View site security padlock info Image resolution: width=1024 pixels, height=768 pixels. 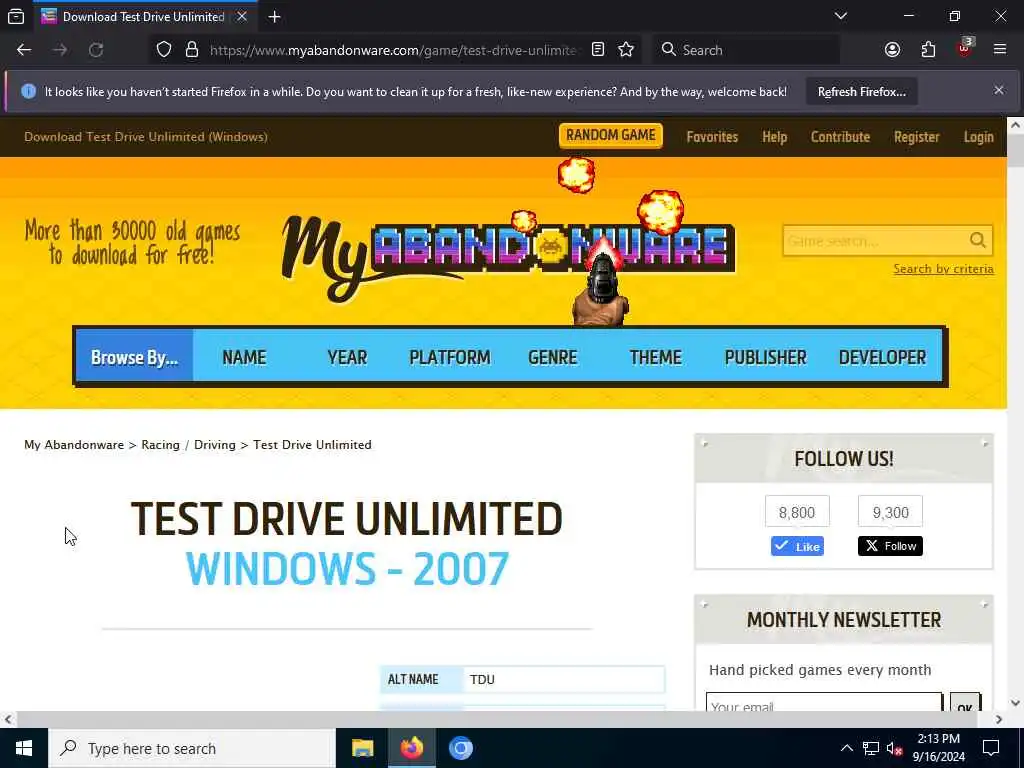pyautogui.click(x=191, y=50)
